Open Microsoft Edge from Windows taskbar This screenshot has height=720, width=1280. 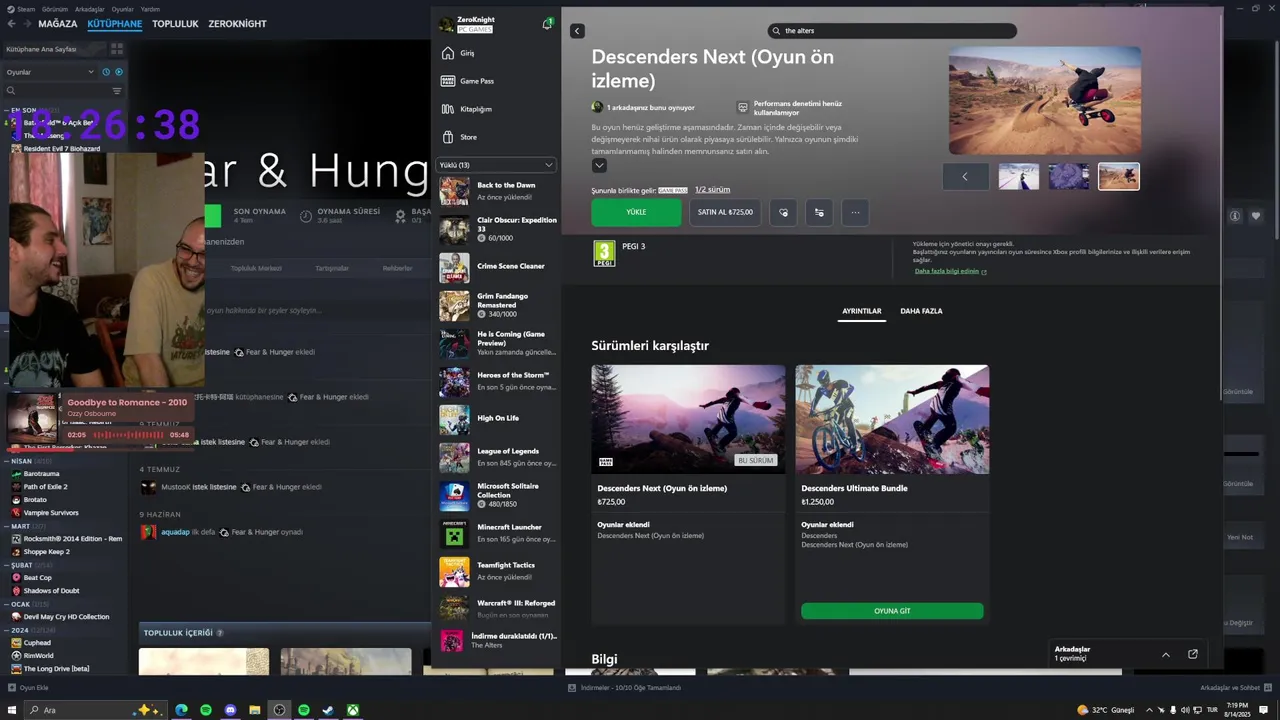tap(181, 710)
